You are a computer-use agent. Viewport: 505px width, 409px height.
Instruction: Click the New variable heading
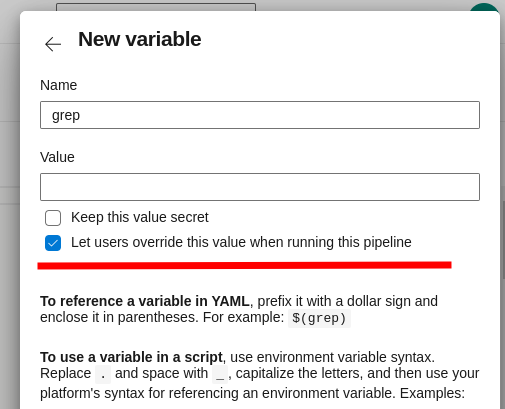click(140, 39)
